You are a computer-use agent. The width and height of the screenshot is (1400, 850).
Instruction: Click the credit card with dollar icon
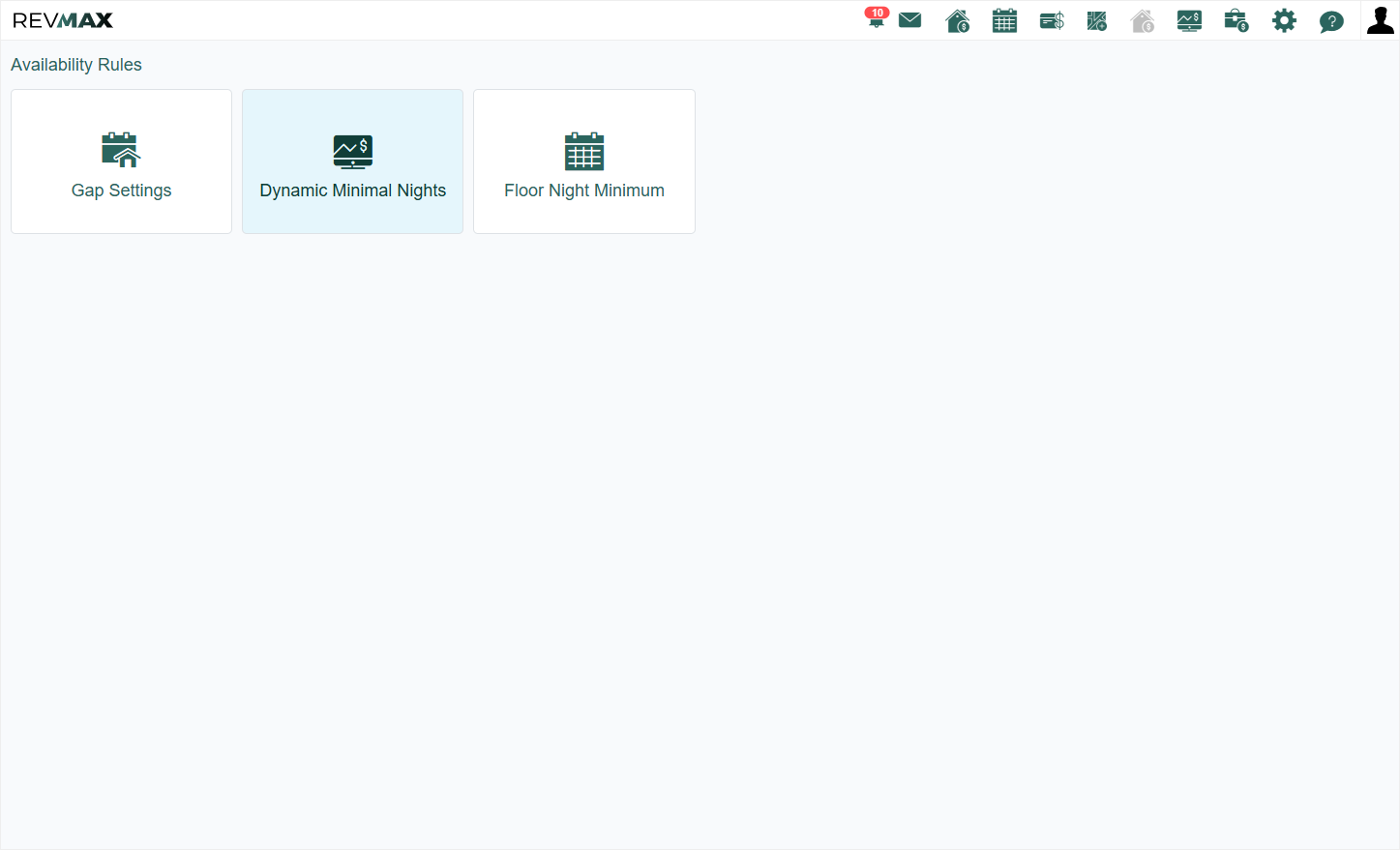(1052, 20)
